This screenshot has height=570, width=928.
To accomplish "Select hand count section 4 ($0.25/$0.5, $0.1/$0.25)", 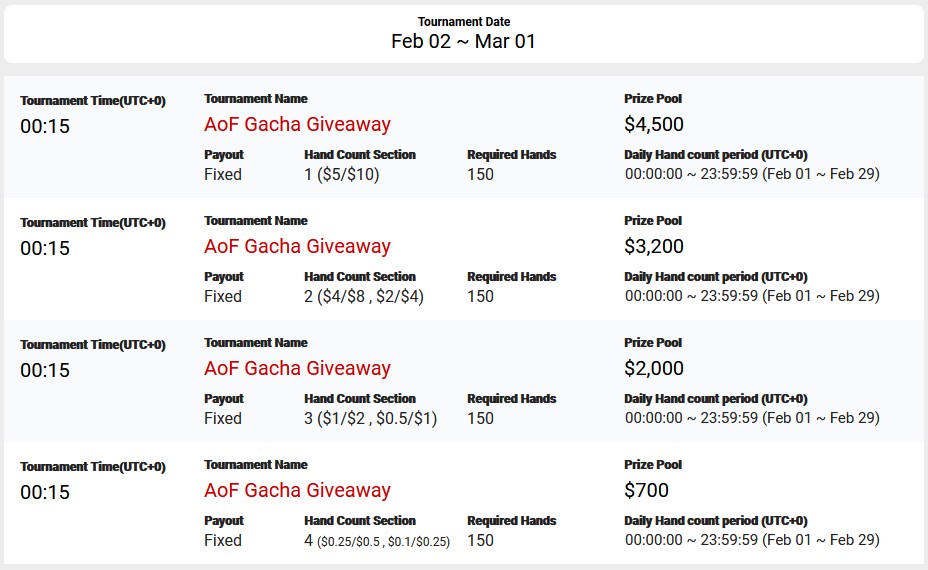I will [377, 541].
